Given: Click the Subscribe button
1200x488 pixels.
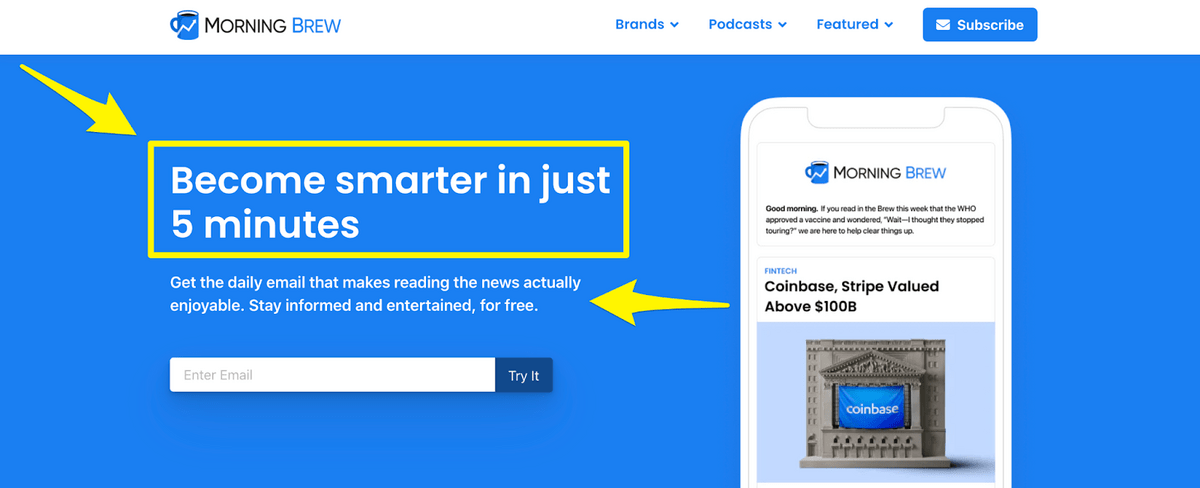Looking at the screenshot, I should [x=980, y=25].
